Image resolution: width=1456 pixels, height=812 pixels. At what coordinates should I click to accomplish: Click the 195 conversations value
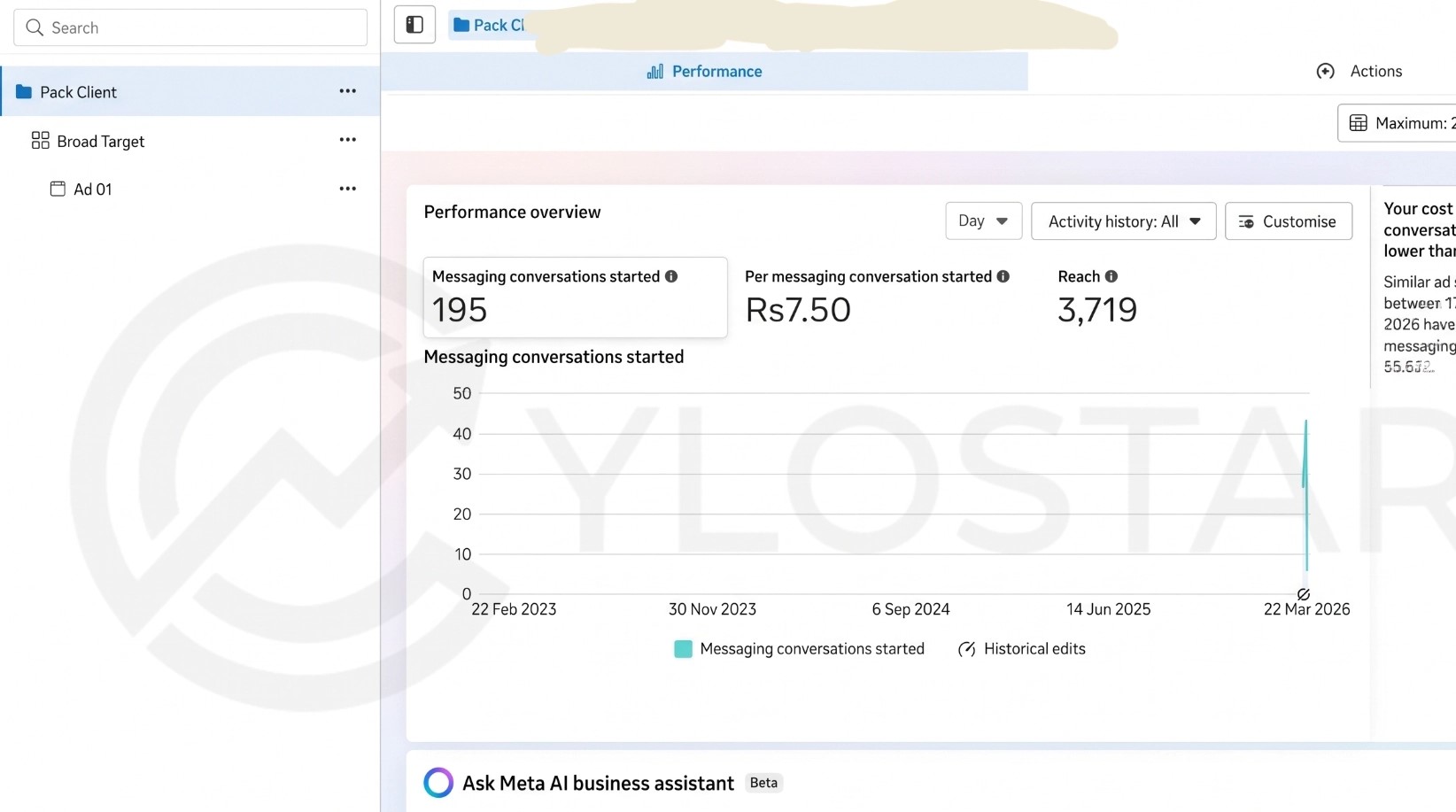(x=460, y=310)
